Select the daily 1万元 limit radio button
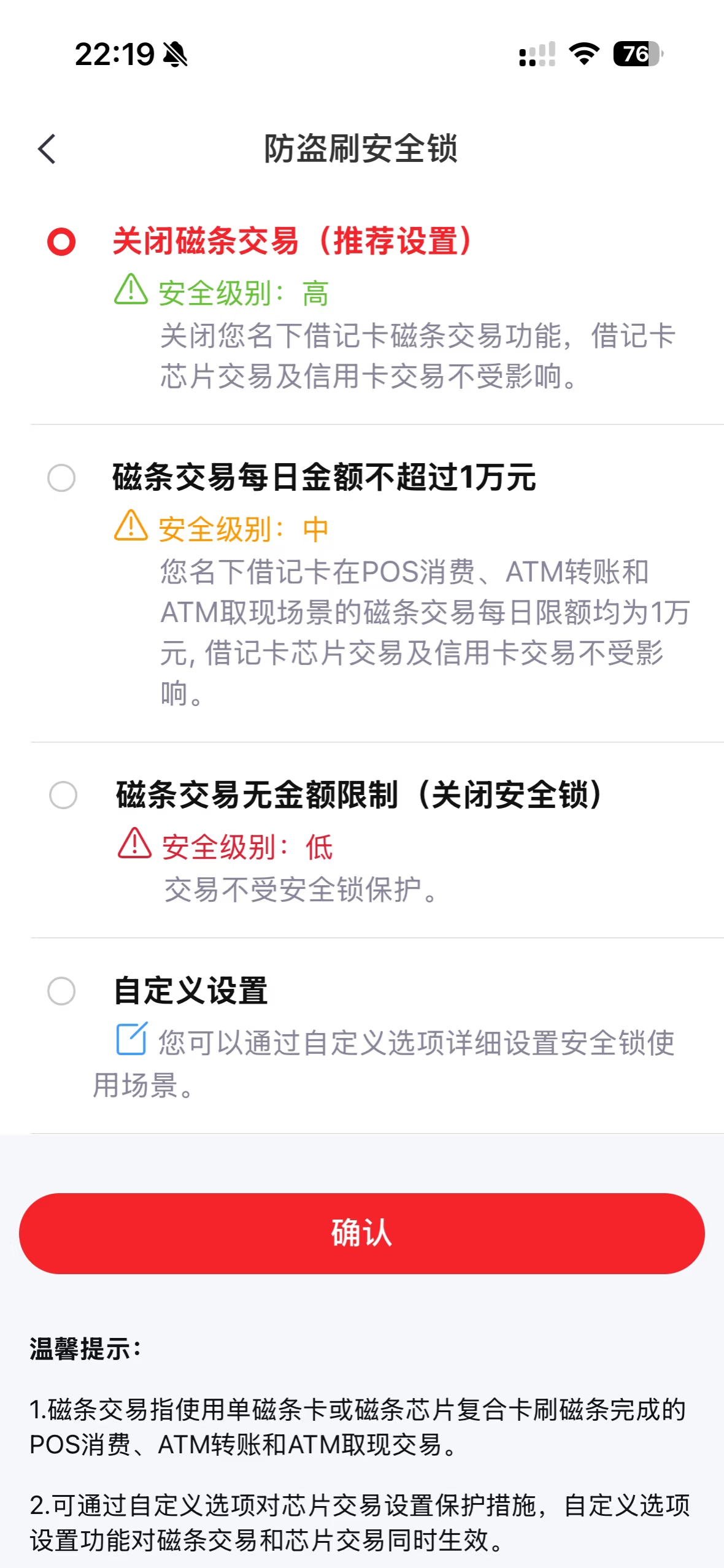 pyautogui.click(x=61, y=478)
